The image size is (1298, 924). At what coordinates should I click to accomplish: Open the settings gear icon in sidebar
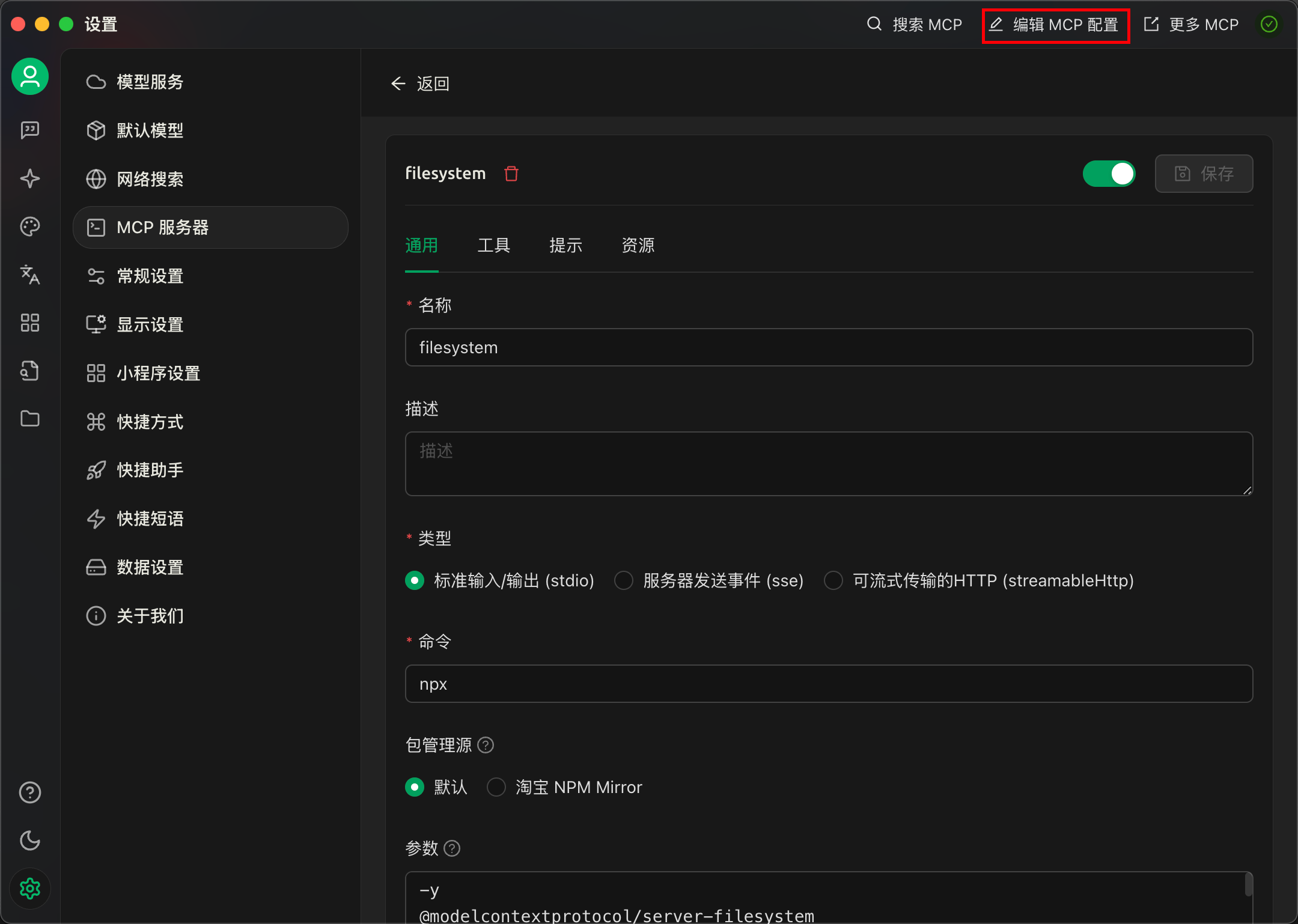pos(30,889)
